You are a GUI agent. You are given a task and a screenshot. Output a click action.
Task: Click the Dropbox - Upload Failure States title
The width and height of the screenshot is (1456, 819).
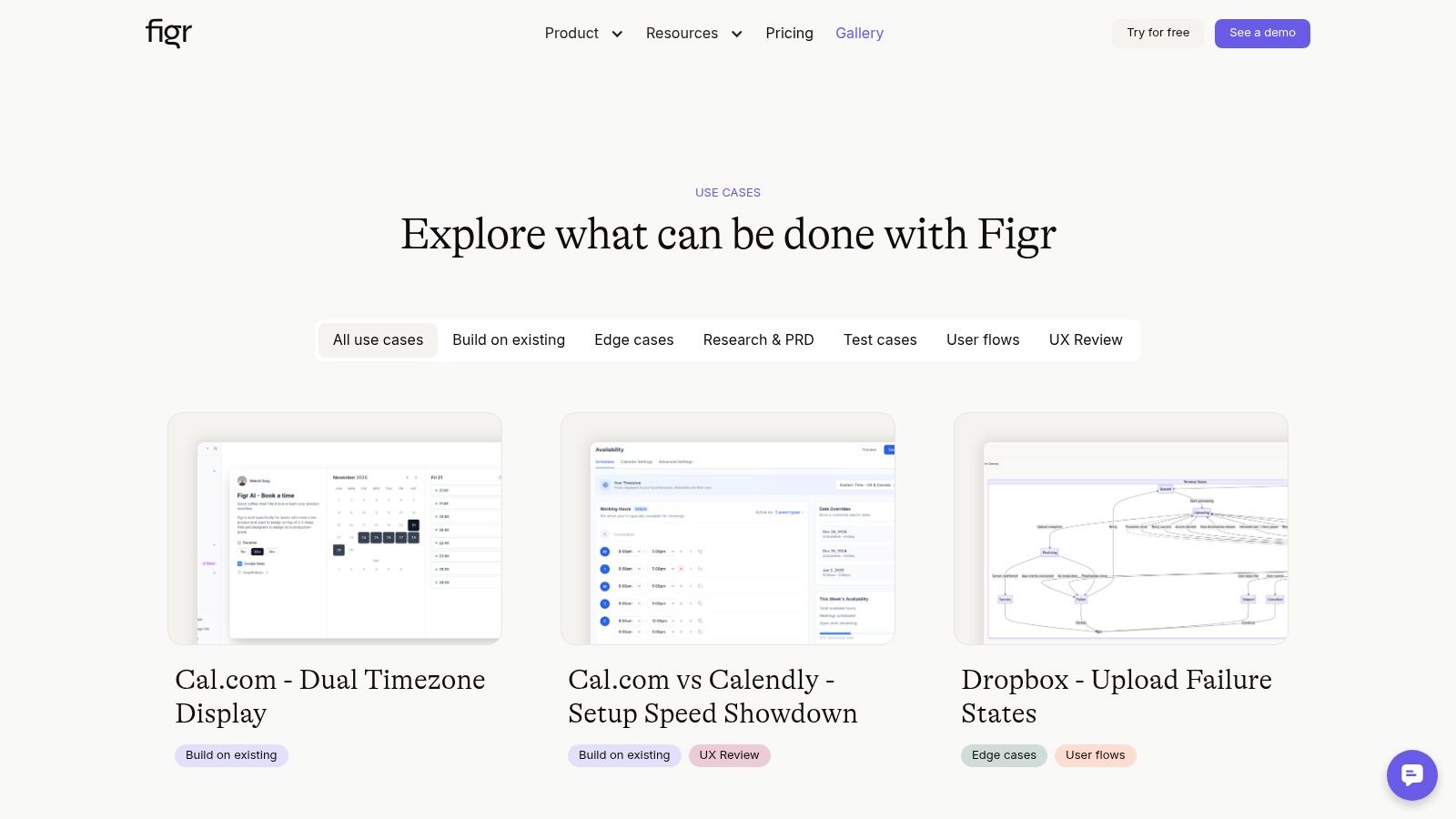tap(1117, 696)
